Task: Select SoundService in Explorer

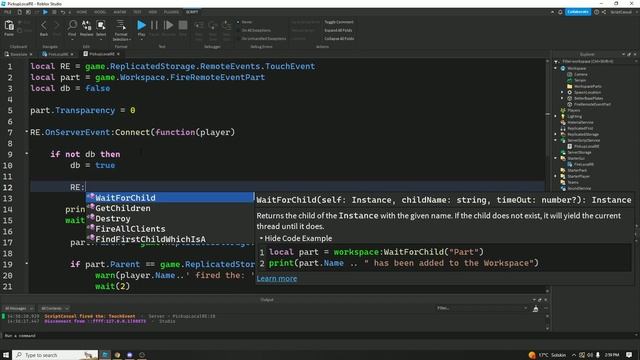Action: click(579, 188)
